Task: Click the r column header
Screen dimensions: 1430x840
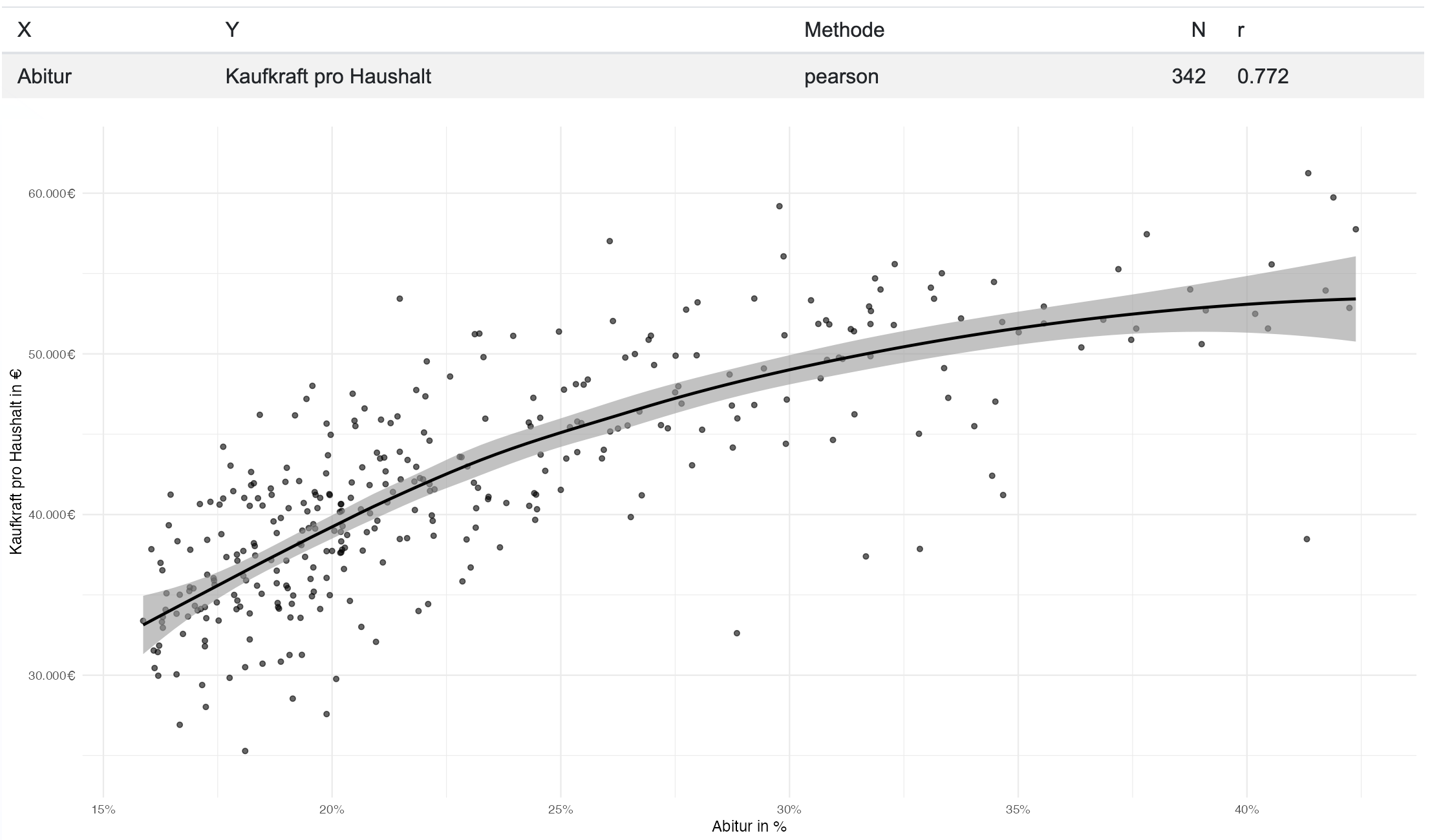Action: 1241,30
